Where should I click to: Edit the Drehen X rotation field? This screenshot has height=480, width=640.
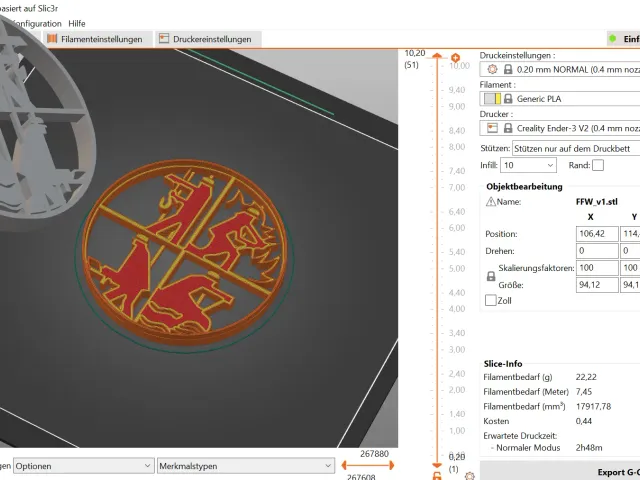[x=597, y=251]
